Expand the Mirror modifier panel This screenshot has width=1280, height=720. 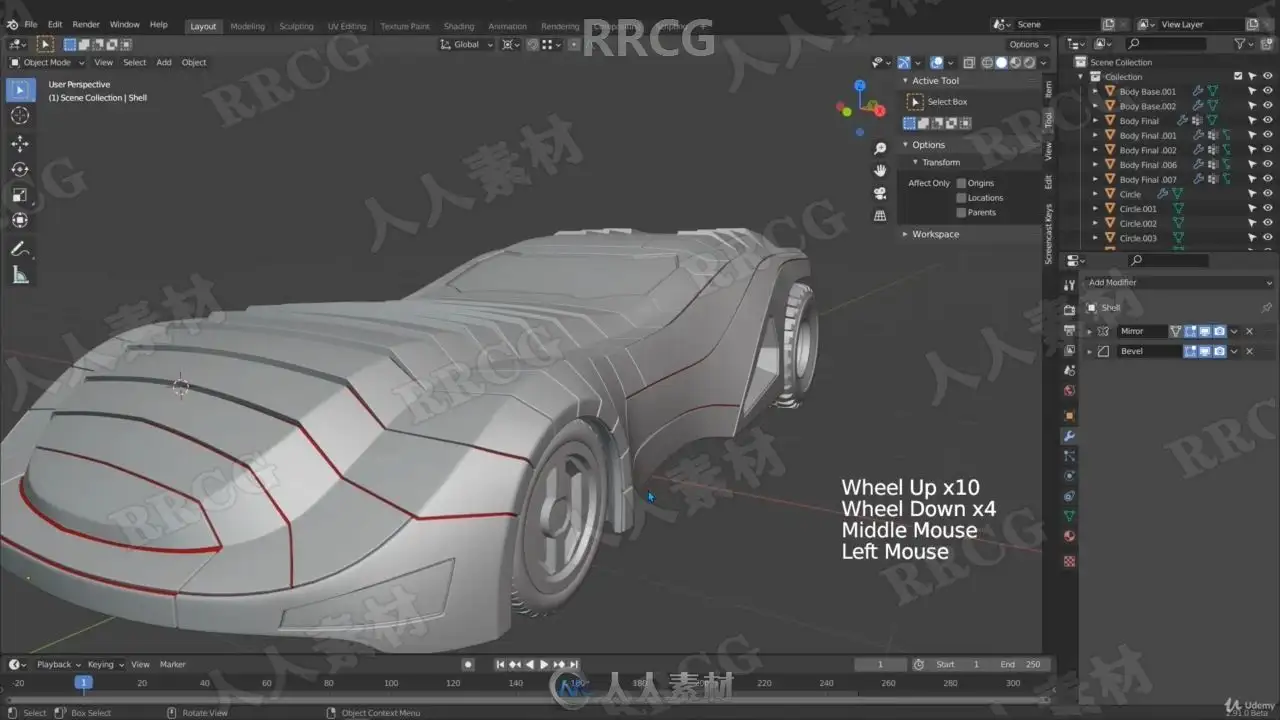(x=1090, y=331)
